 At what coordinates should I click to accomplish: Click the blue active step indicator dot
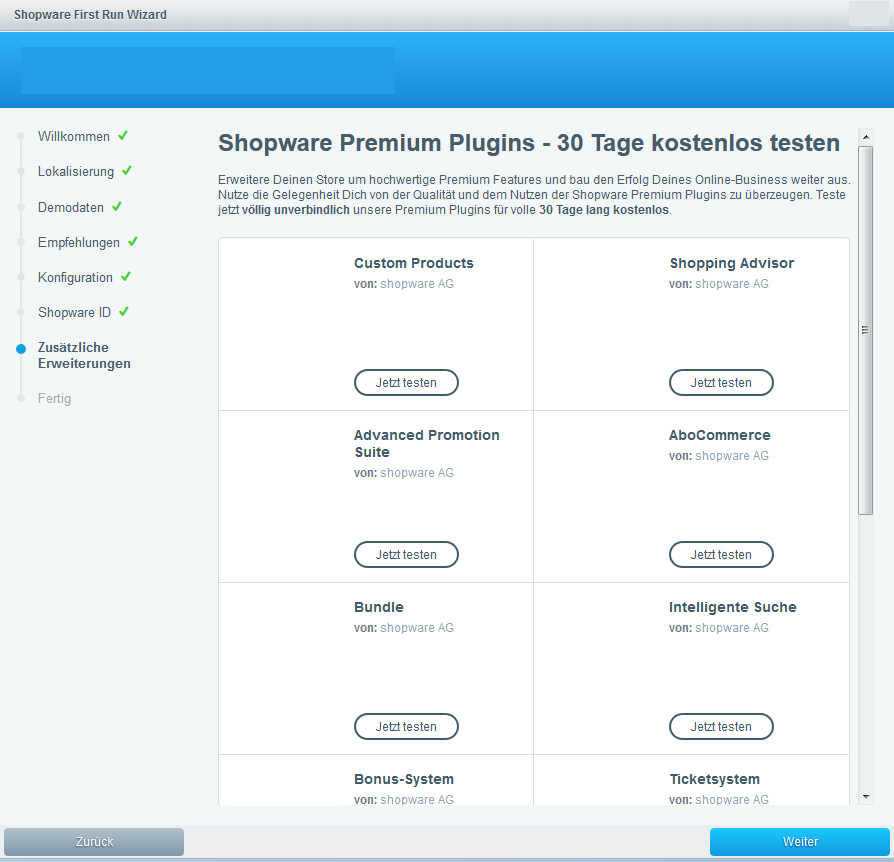pos(21,349)
